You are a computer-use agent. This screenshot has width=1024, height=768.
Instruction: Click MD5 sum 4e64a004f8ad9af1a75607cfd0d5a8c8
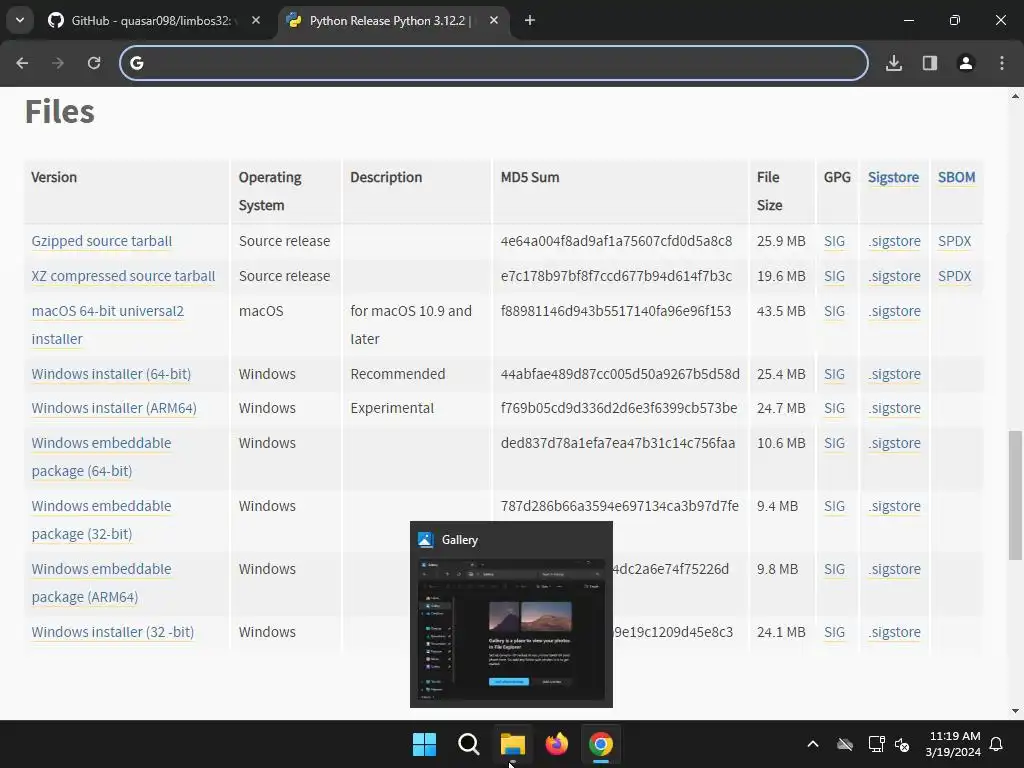click(x=616, y=241)
